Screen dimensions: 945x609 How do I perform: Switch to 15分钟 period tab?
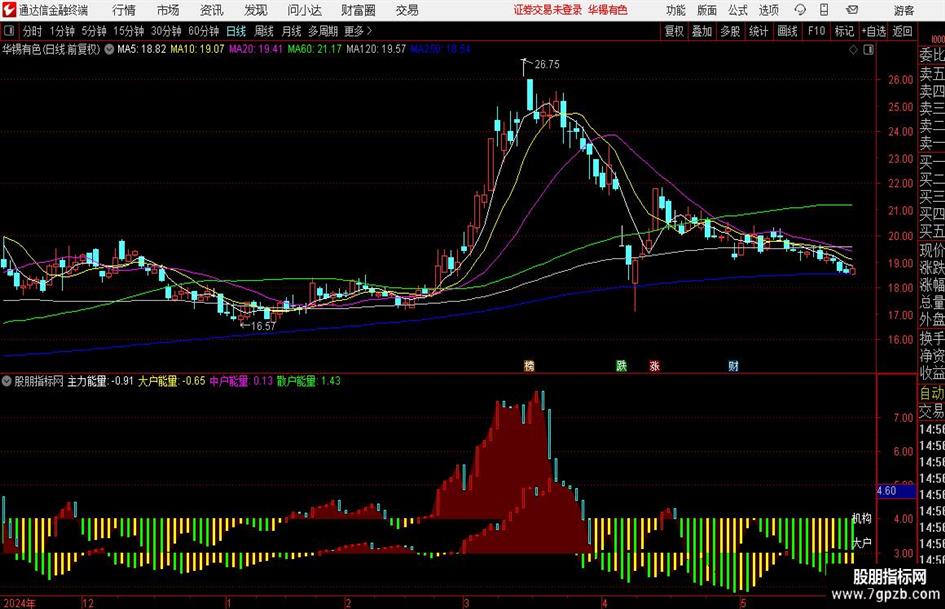(128, 31)
